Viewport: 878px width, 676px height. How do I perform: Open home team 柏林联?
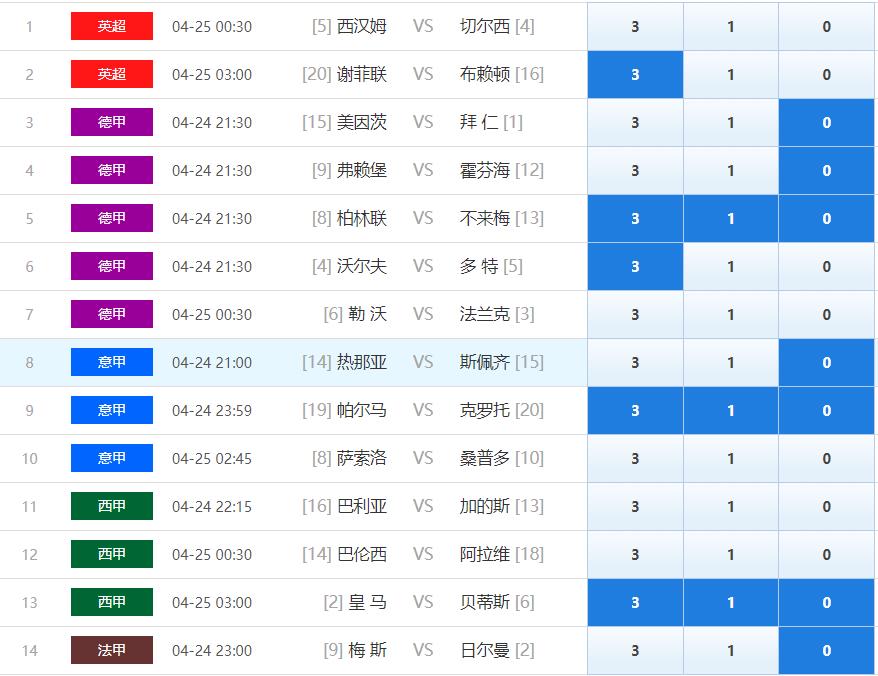coord(362,218)
